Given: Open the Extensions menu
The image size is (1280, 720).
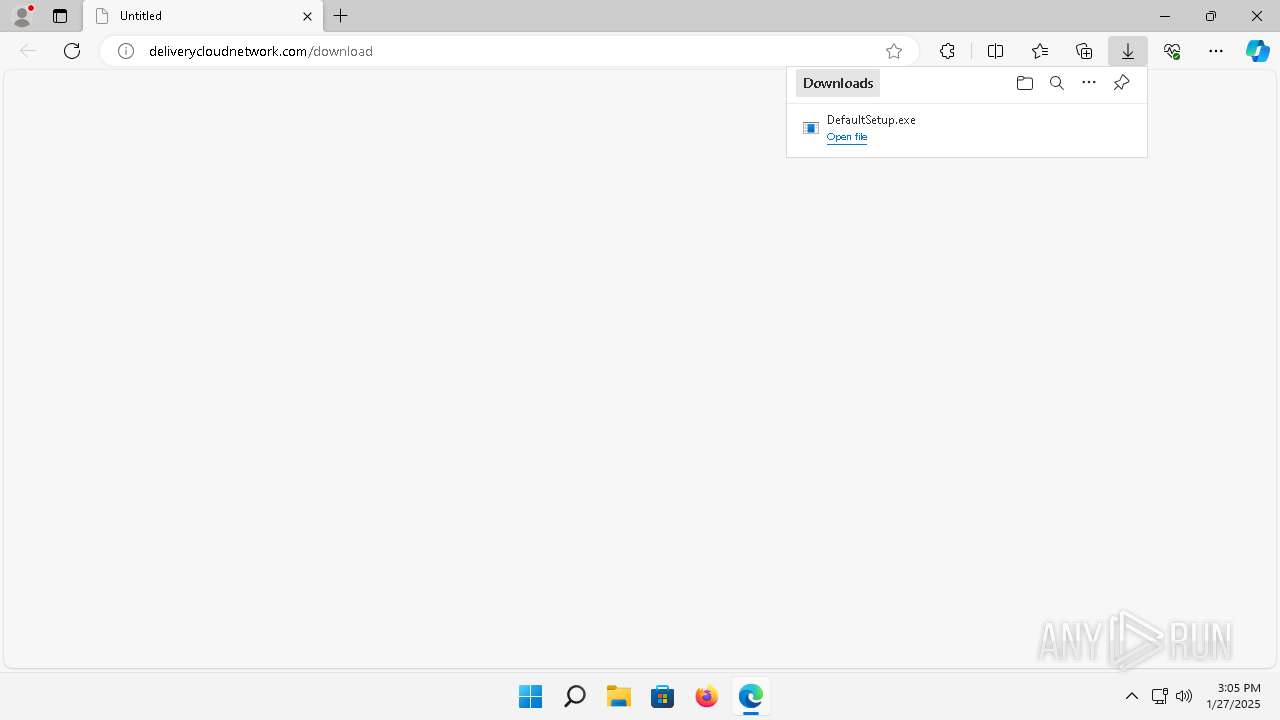Looking at the screenshot, I should pos(947,51).
